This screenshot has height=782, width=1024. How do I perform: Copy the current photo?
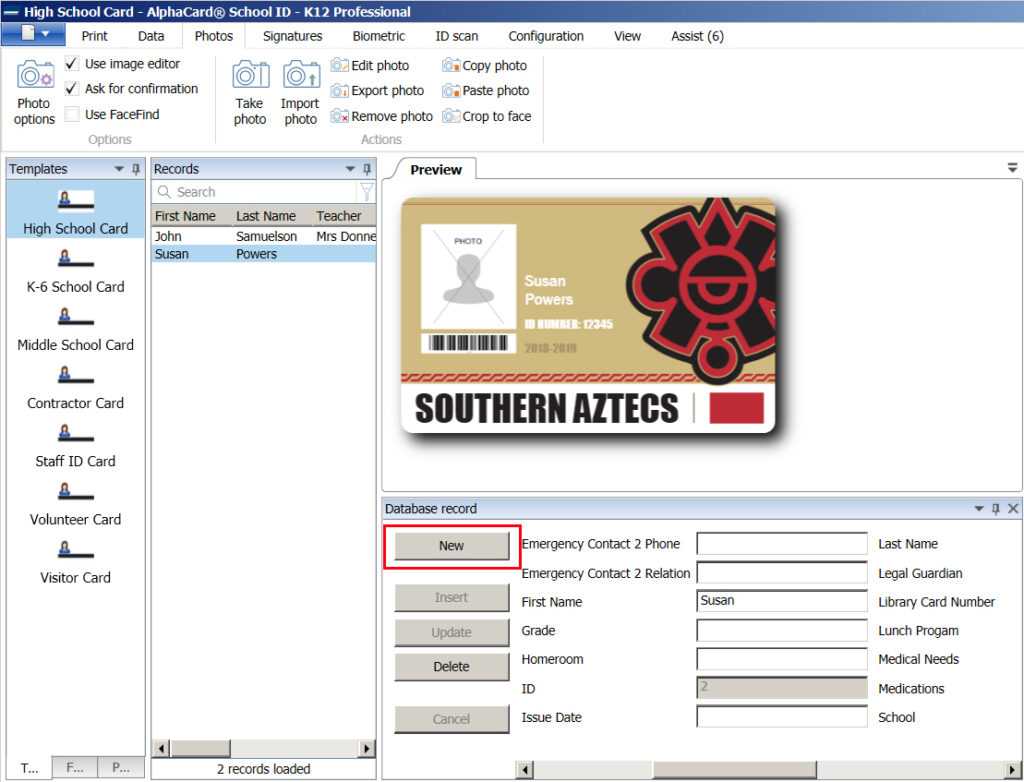pos(486,65)
